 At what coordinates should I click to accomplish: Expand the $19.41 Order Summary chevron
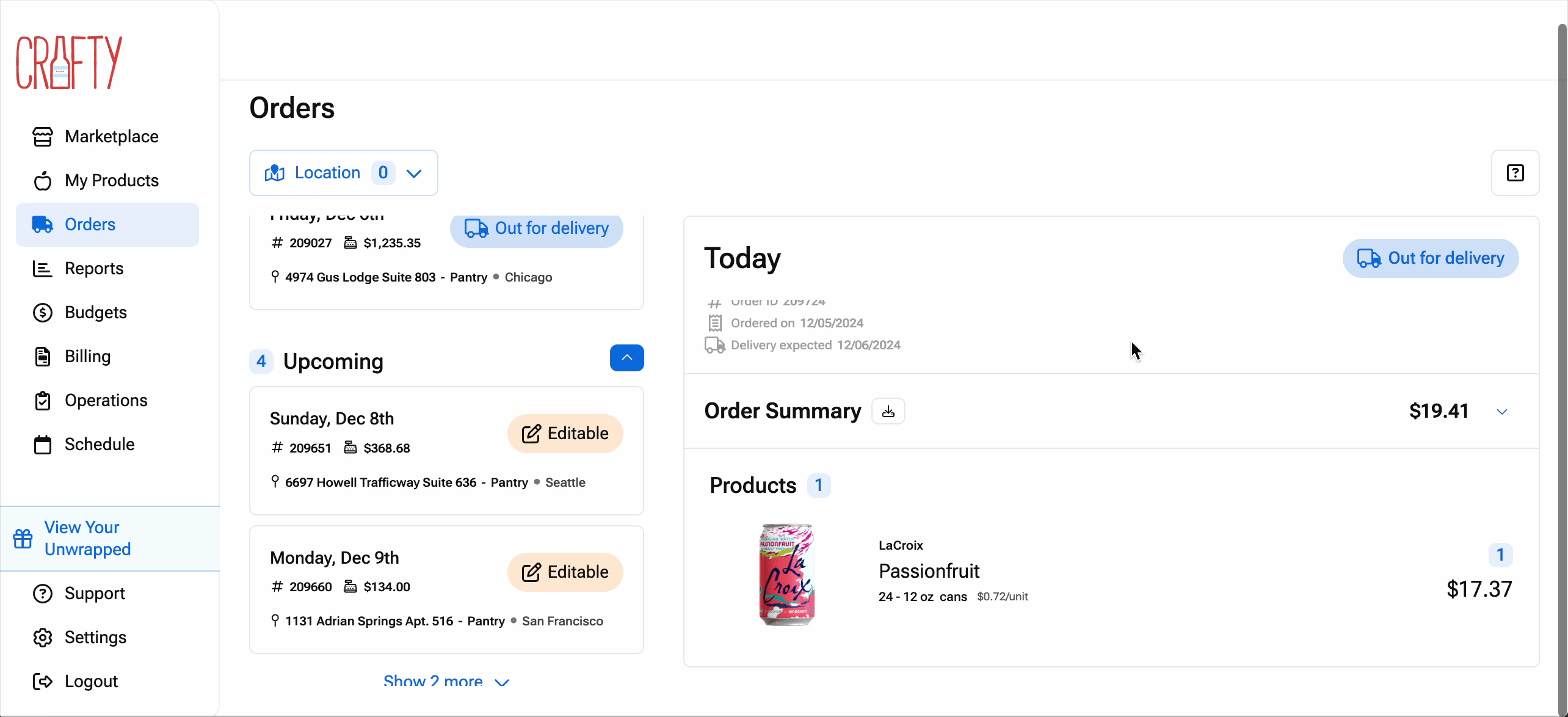tap(1502, 412)
